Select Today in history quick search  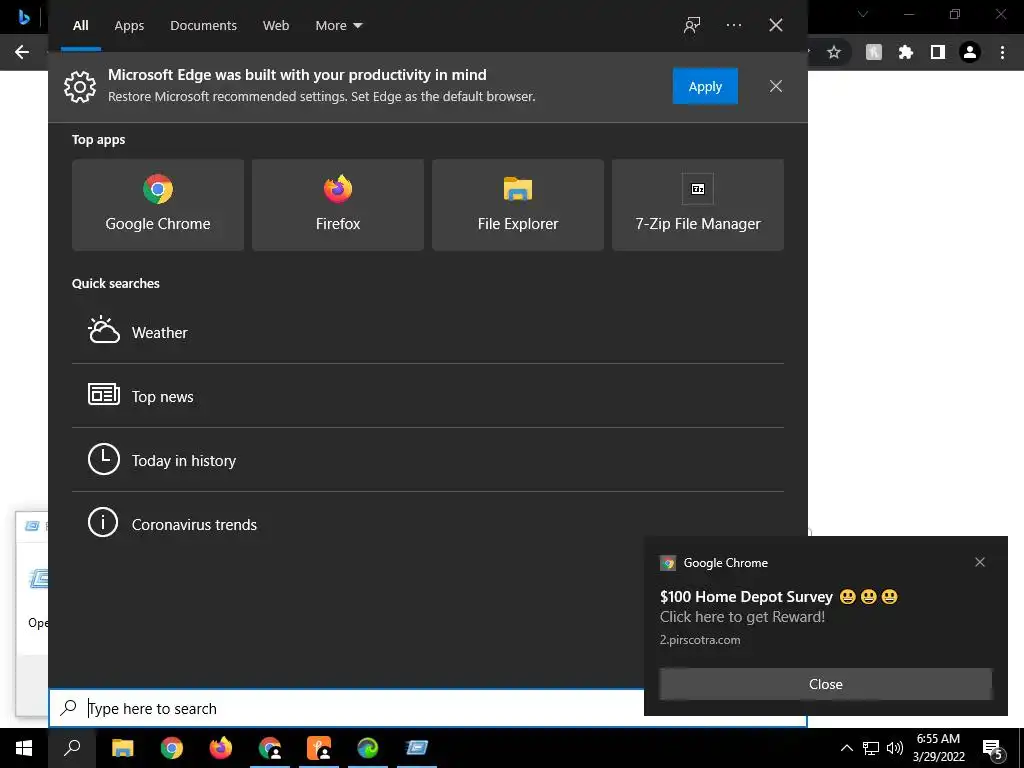point(428,460)
